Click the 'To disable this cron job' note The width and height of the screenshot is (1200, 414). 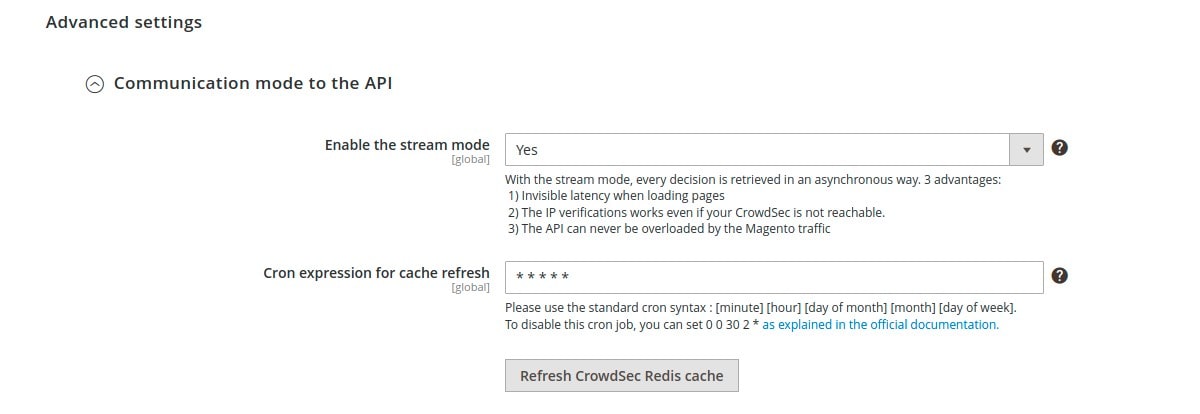tap(632, 325)
